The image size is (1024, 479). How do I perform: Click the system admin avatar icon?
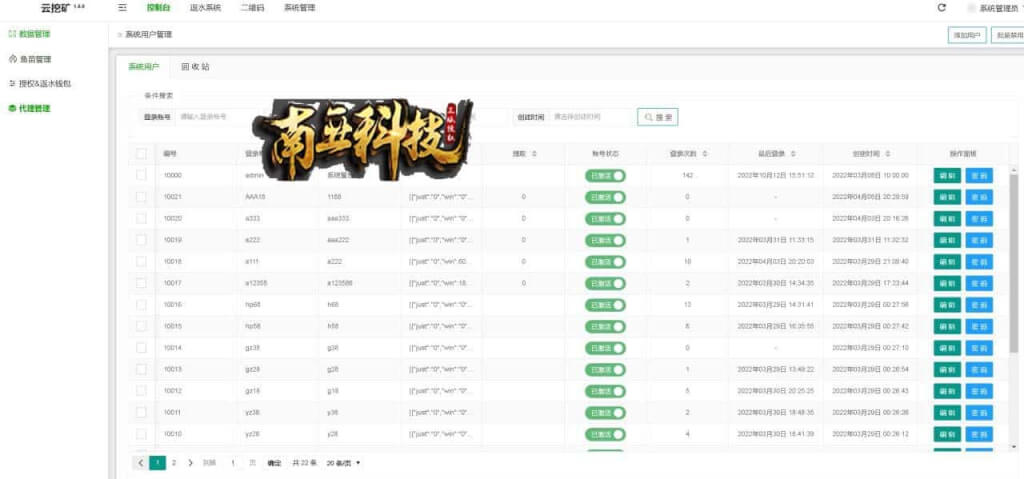971,8
